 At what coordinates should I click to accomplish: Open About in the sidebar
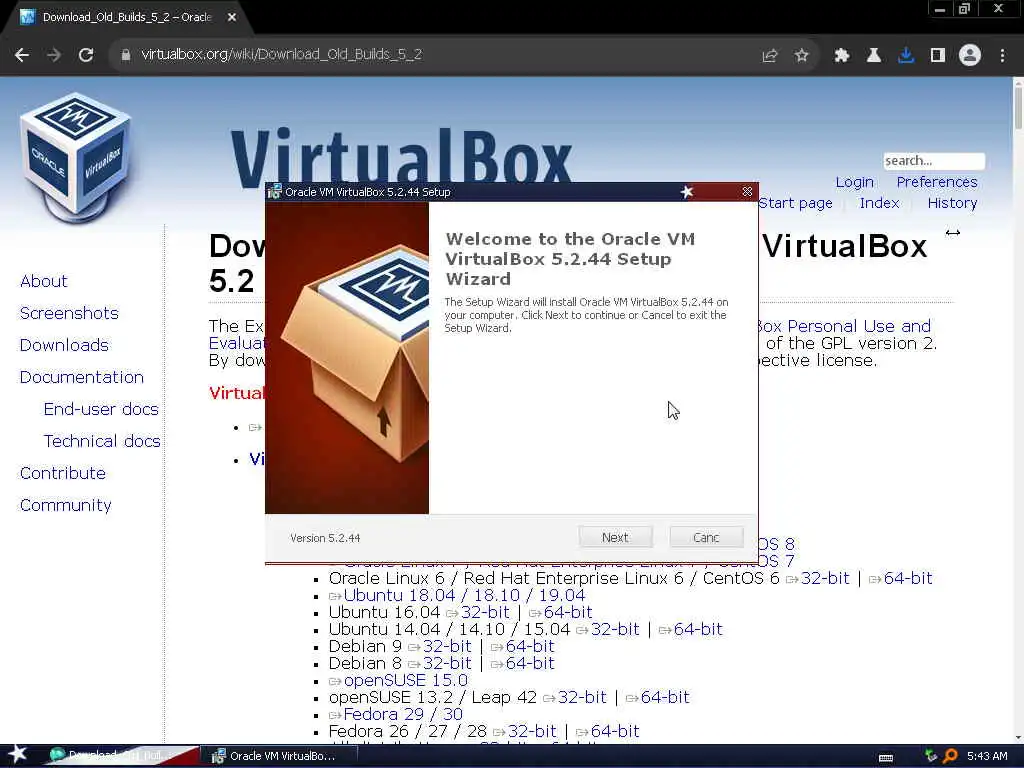(44, 281)
